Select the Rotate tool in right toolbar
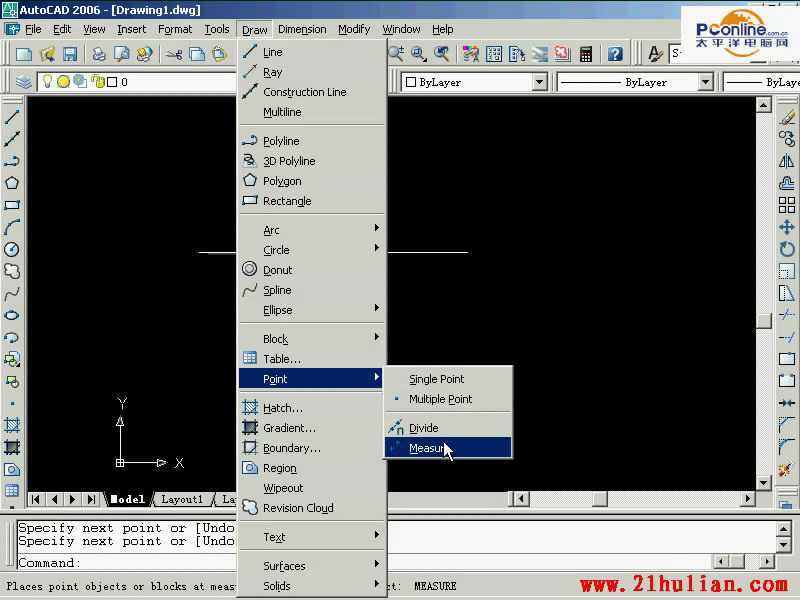This screenshot has height=600, width=800. click(x=786, y=249)
